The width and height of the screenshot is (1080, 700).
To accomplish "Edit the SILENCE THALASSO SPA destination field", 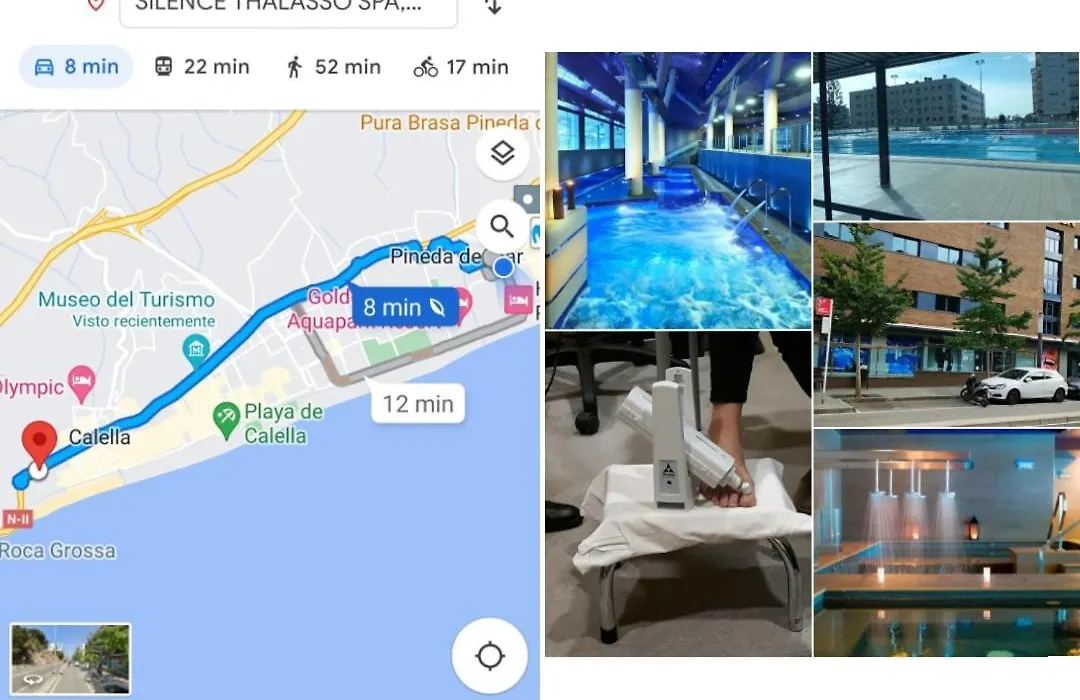I will (x=288, y=8).
